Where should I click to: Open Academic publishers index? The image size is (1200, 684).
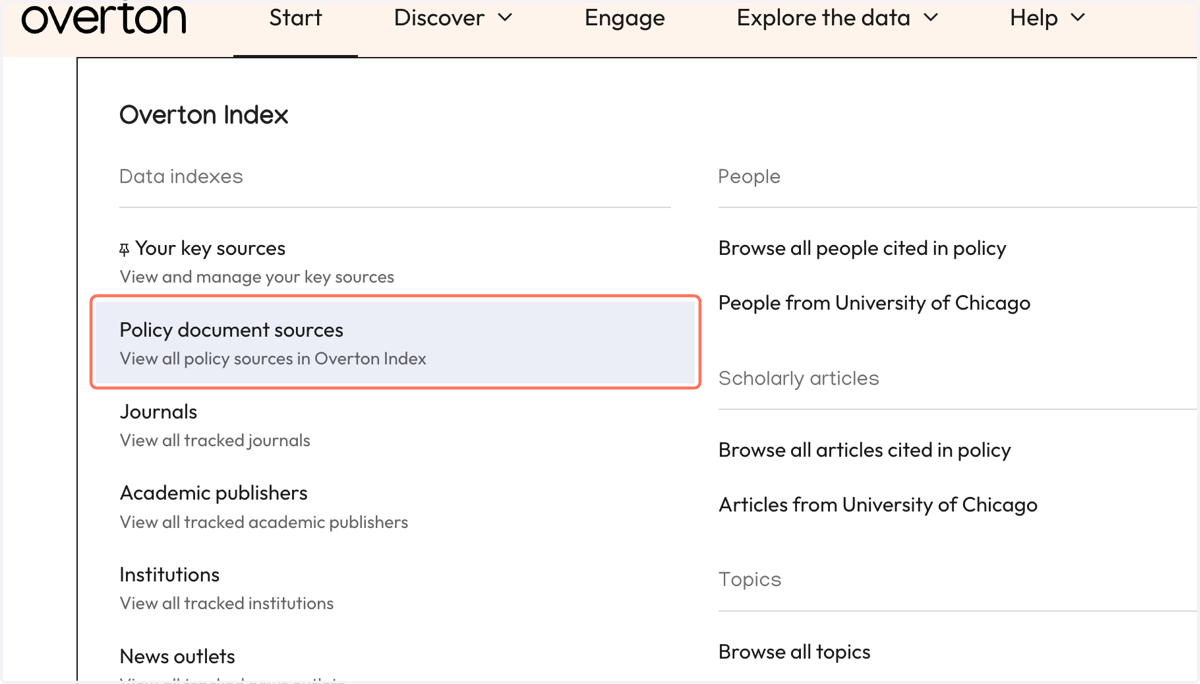pos(213,493)
